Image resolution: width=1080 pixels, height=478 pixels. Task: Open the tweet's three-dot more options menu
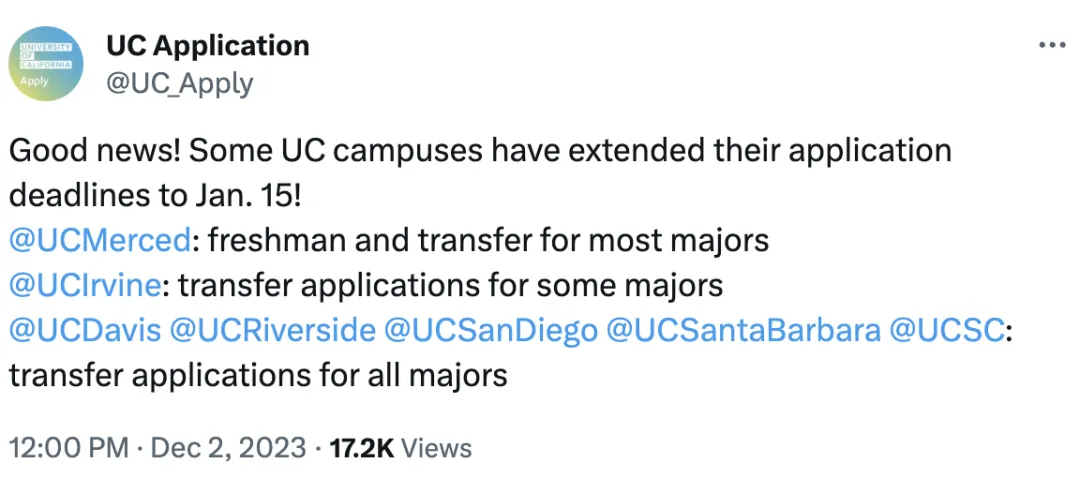[1052, 46]
